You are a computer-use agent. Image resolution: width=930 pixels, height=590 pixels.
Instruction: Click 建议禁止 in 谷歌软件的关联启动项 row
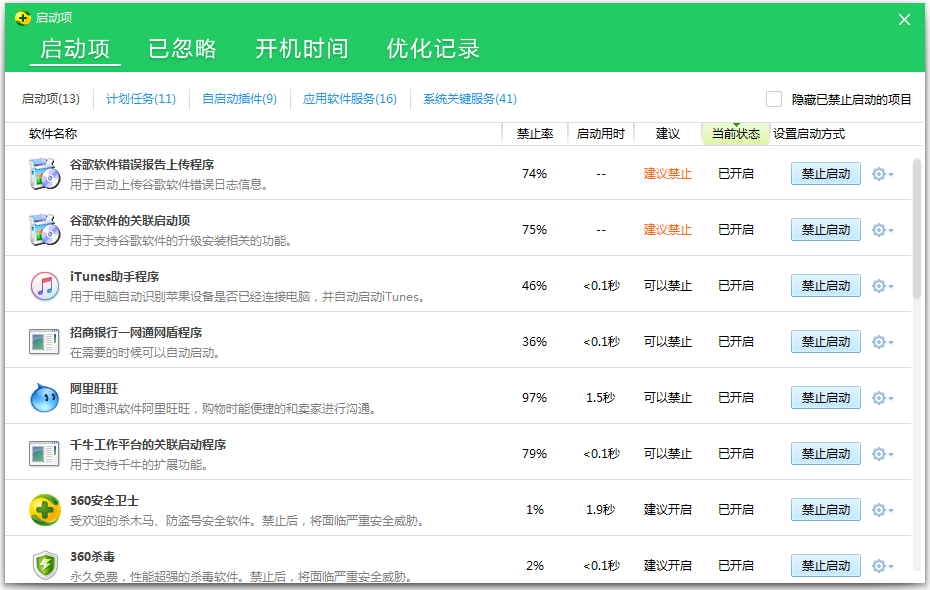(668, 230)
